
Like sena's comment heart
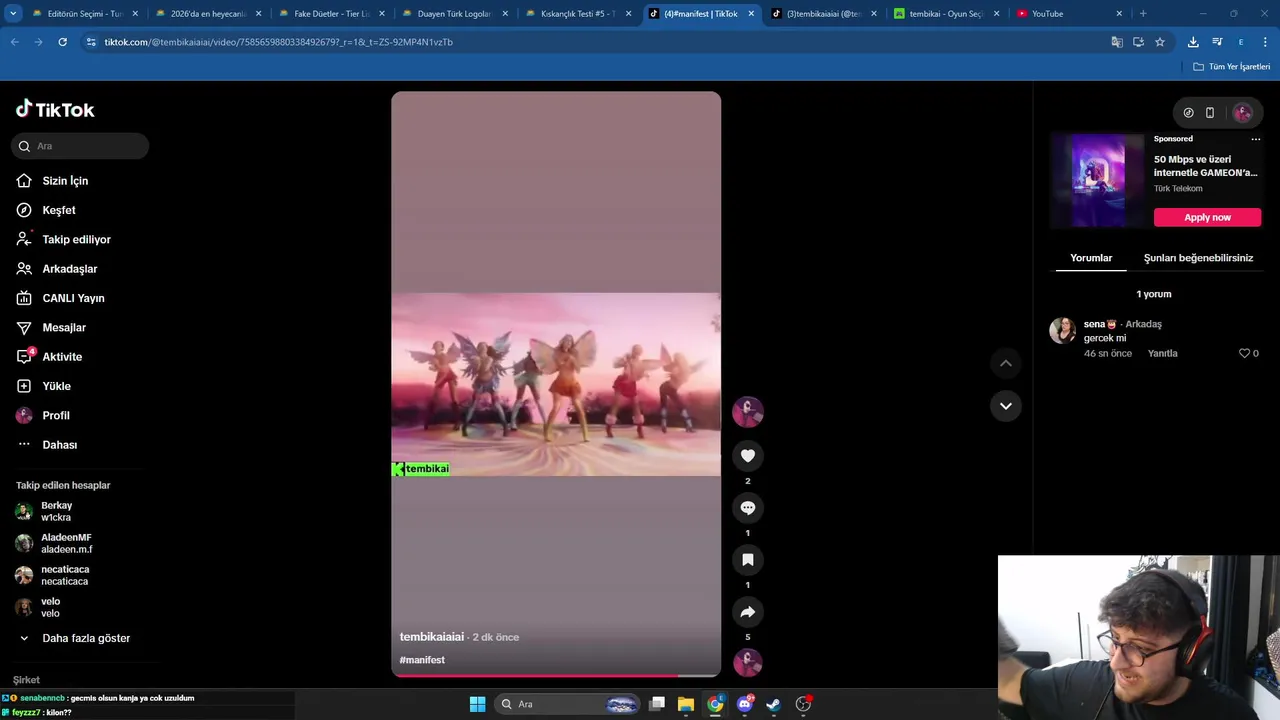point(1244,353)
